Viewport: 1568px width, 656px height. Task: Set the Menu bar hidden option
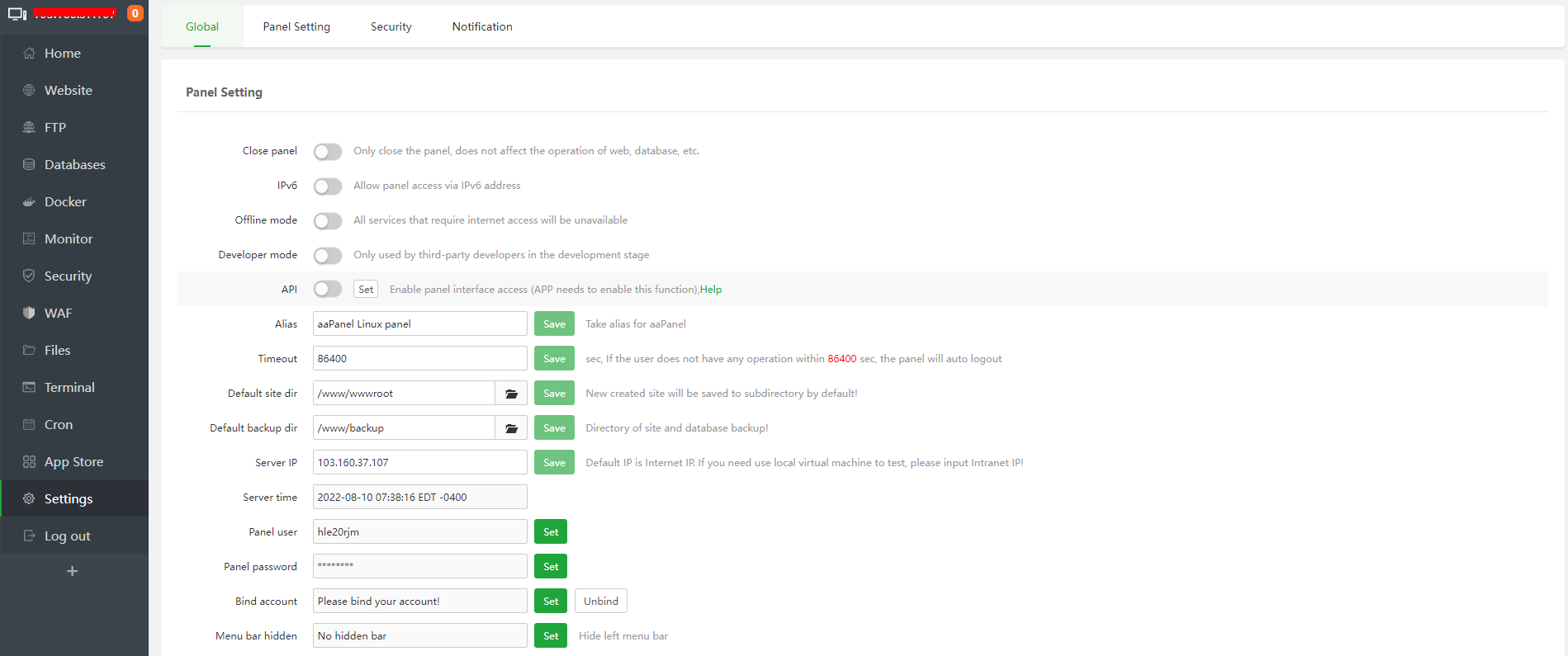pos(551,636)
